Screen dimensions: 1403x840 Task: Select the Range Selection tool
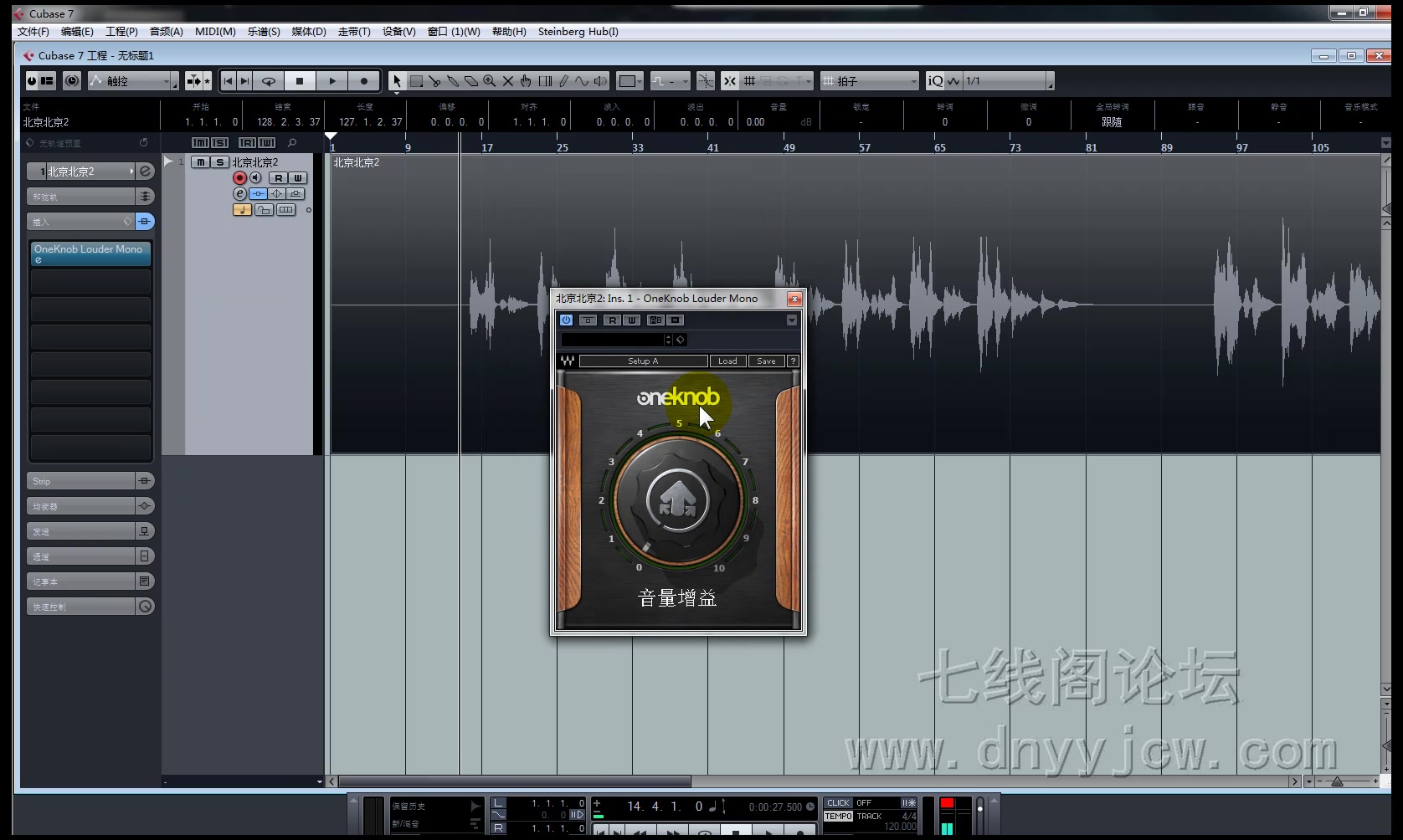click(x=416, y=81)
